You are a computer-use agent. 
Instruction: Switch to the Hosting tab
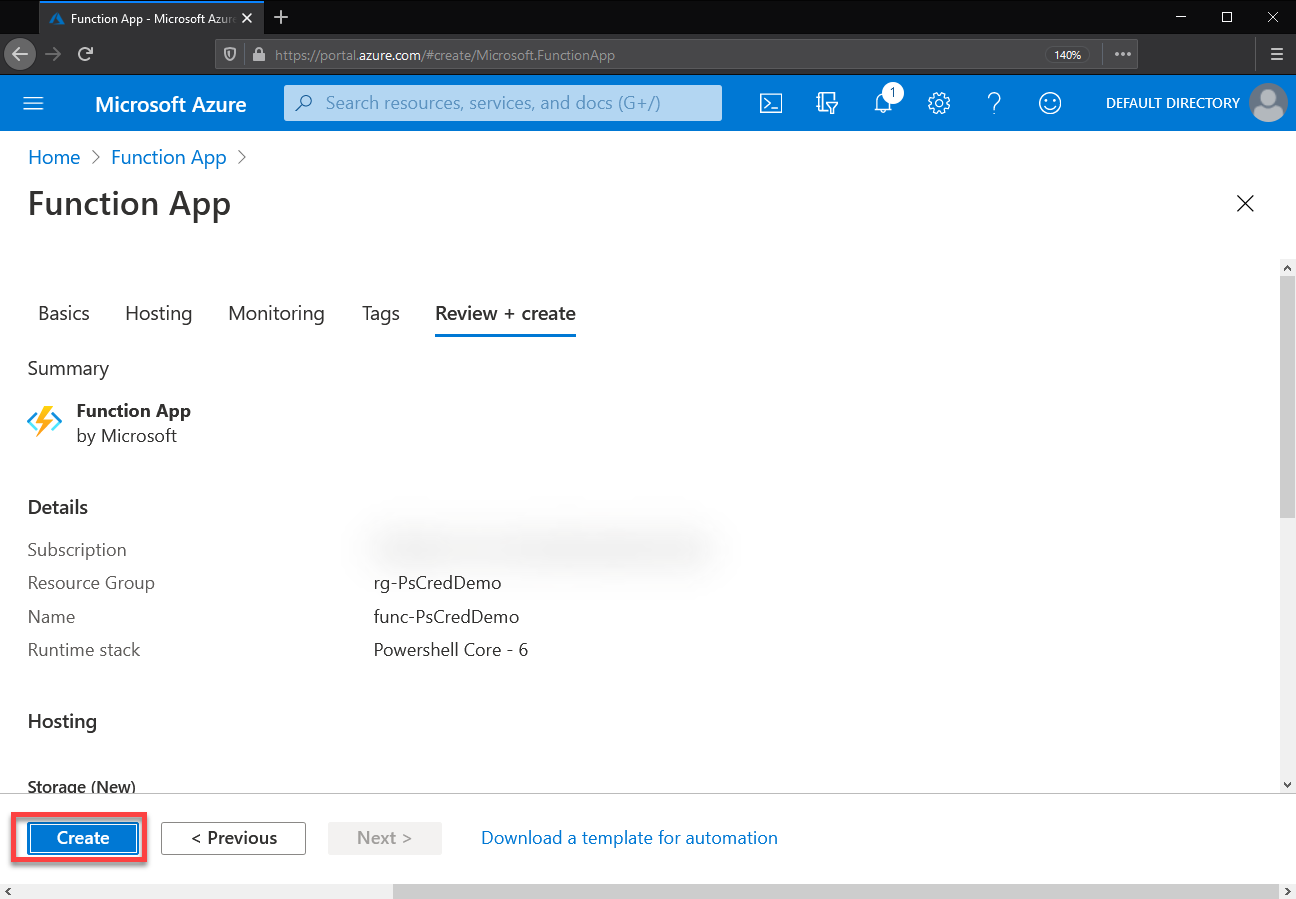[x=158, y=313]
